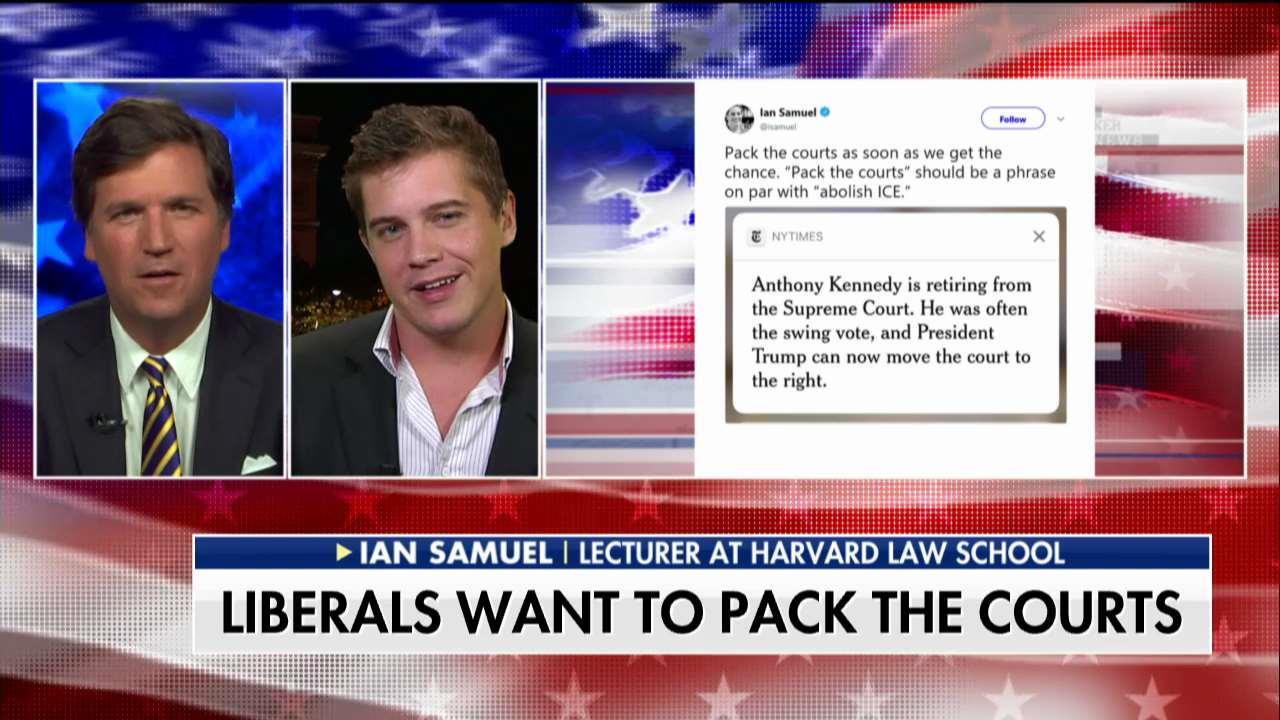Select the NYTIMES source label
Viewport: 1280px width, 720px height.
coord(797,237)
